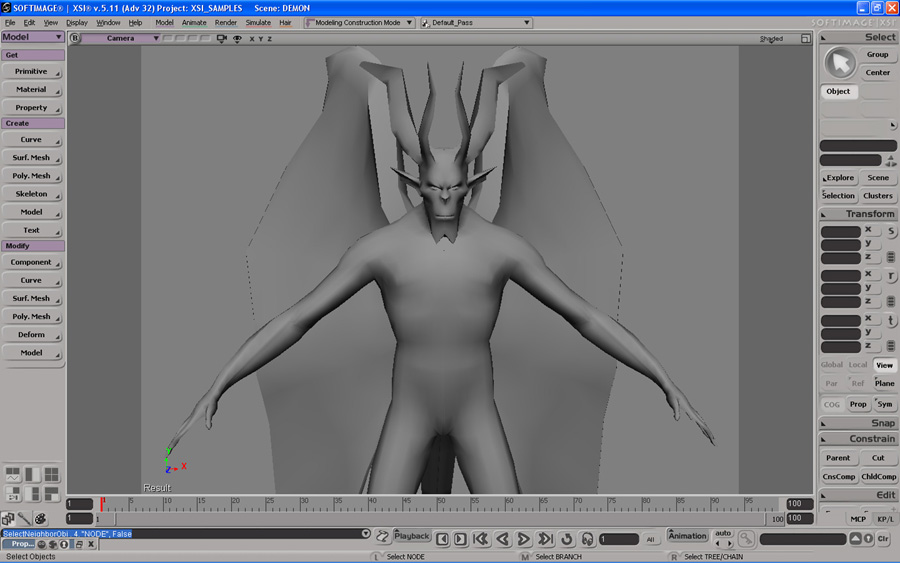Open Default_Pass dropdown
This screenshot has height=563, width=900.
click(x=476, y=23)
